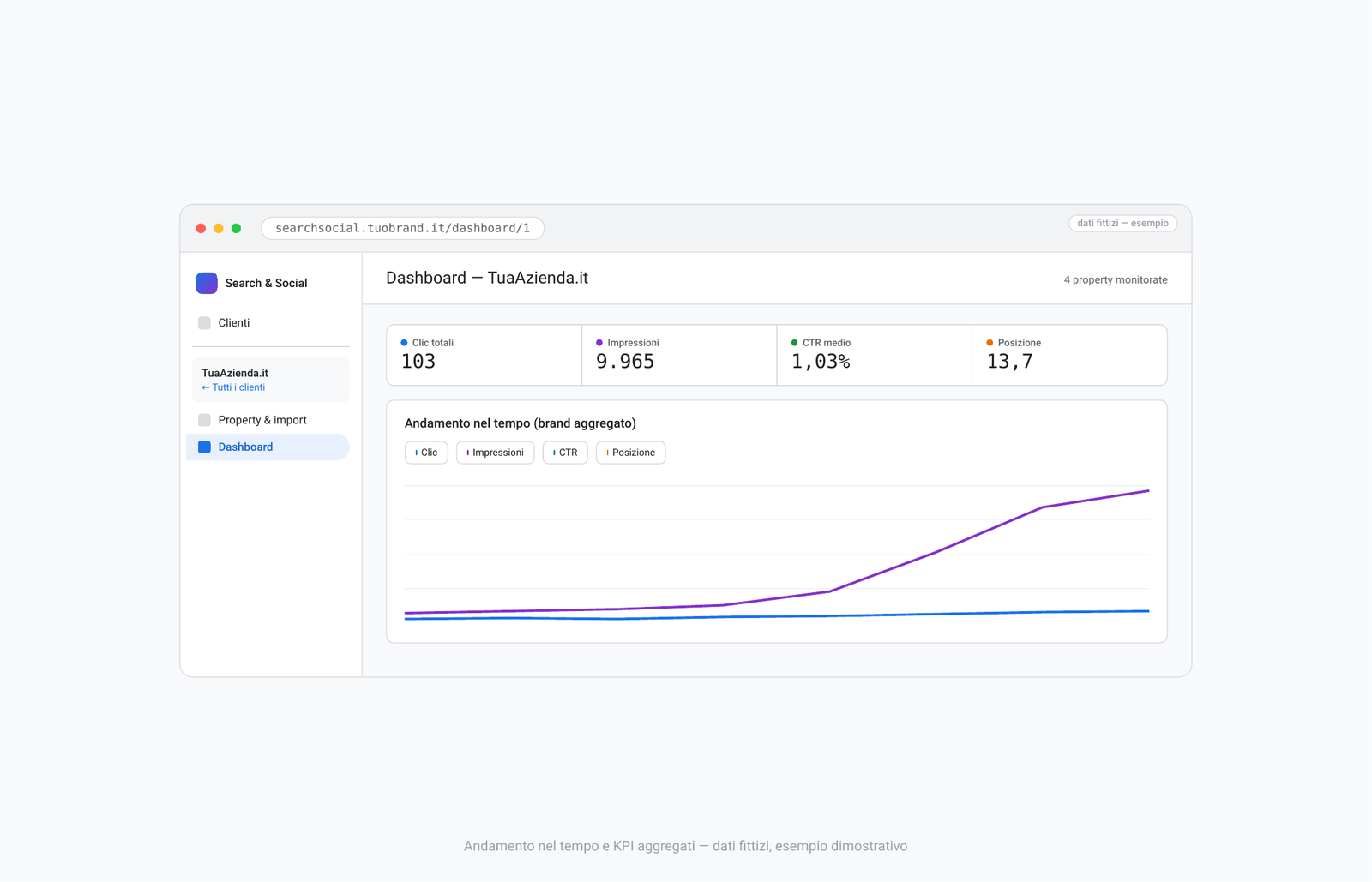1372x882 pixels.
Task: Toggle the Posizione series chip
Action: point(630,453)
